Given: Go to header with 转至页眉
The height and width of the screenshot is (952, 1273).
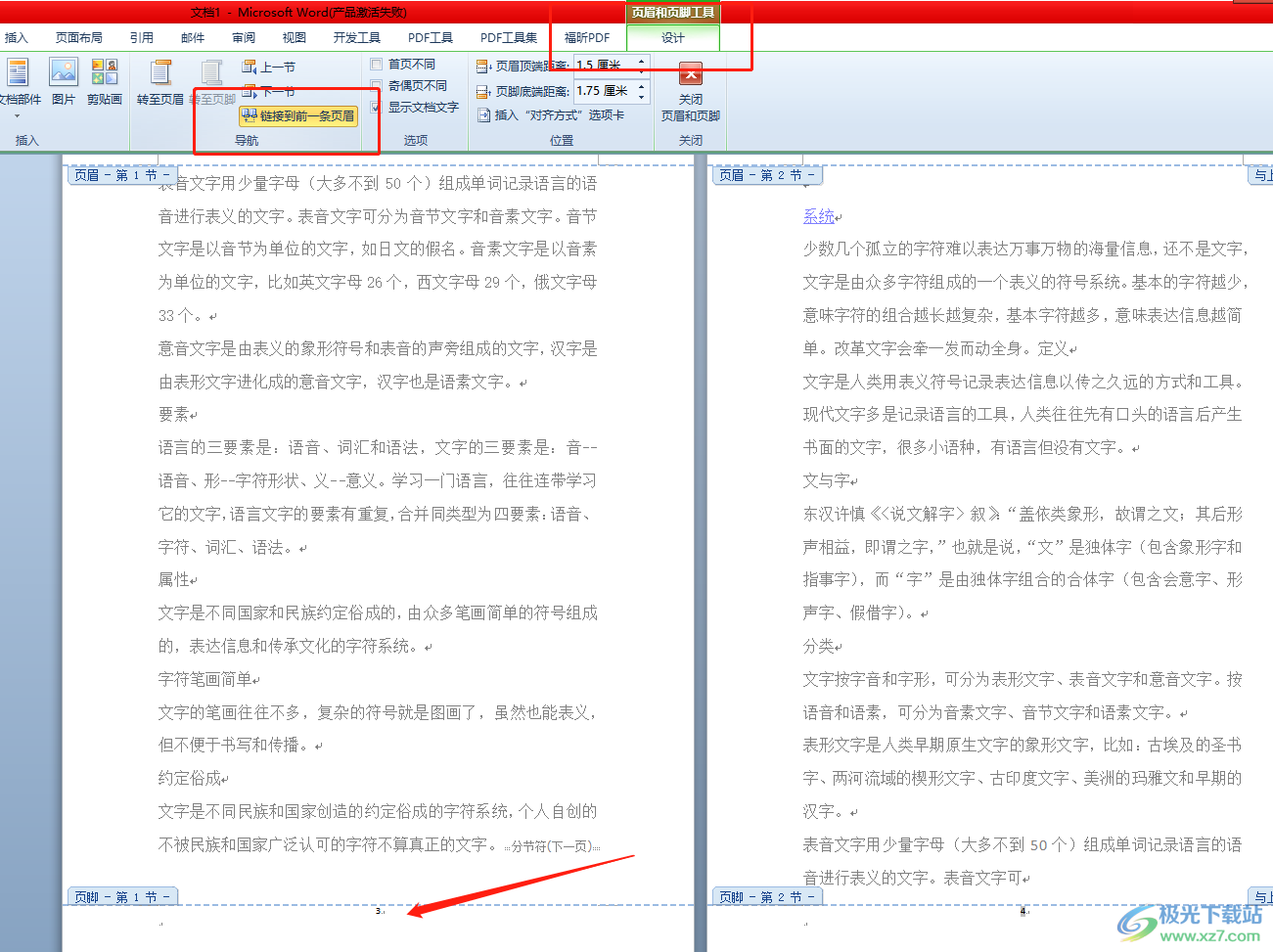Looking at the screenshot, I should (160, 82).
